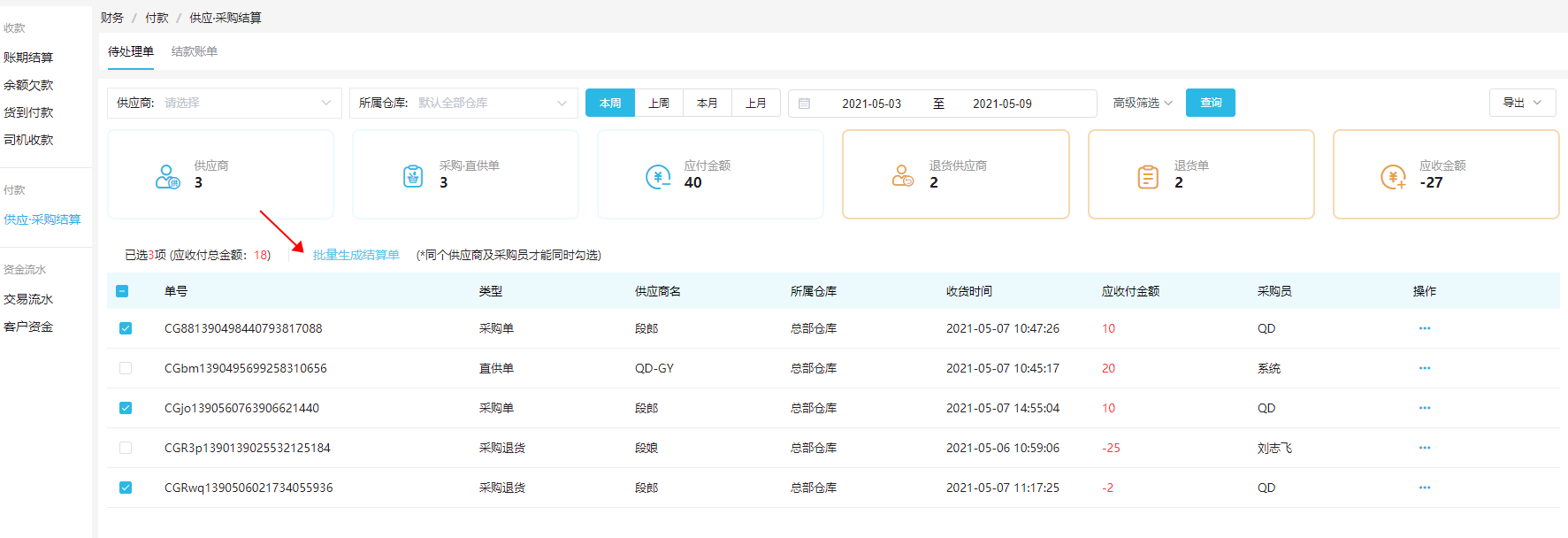Open the 供应商 supplier dropdown
Viewport: 1568px width, 538px height.
pyautogui.click(x=224, y=103)
